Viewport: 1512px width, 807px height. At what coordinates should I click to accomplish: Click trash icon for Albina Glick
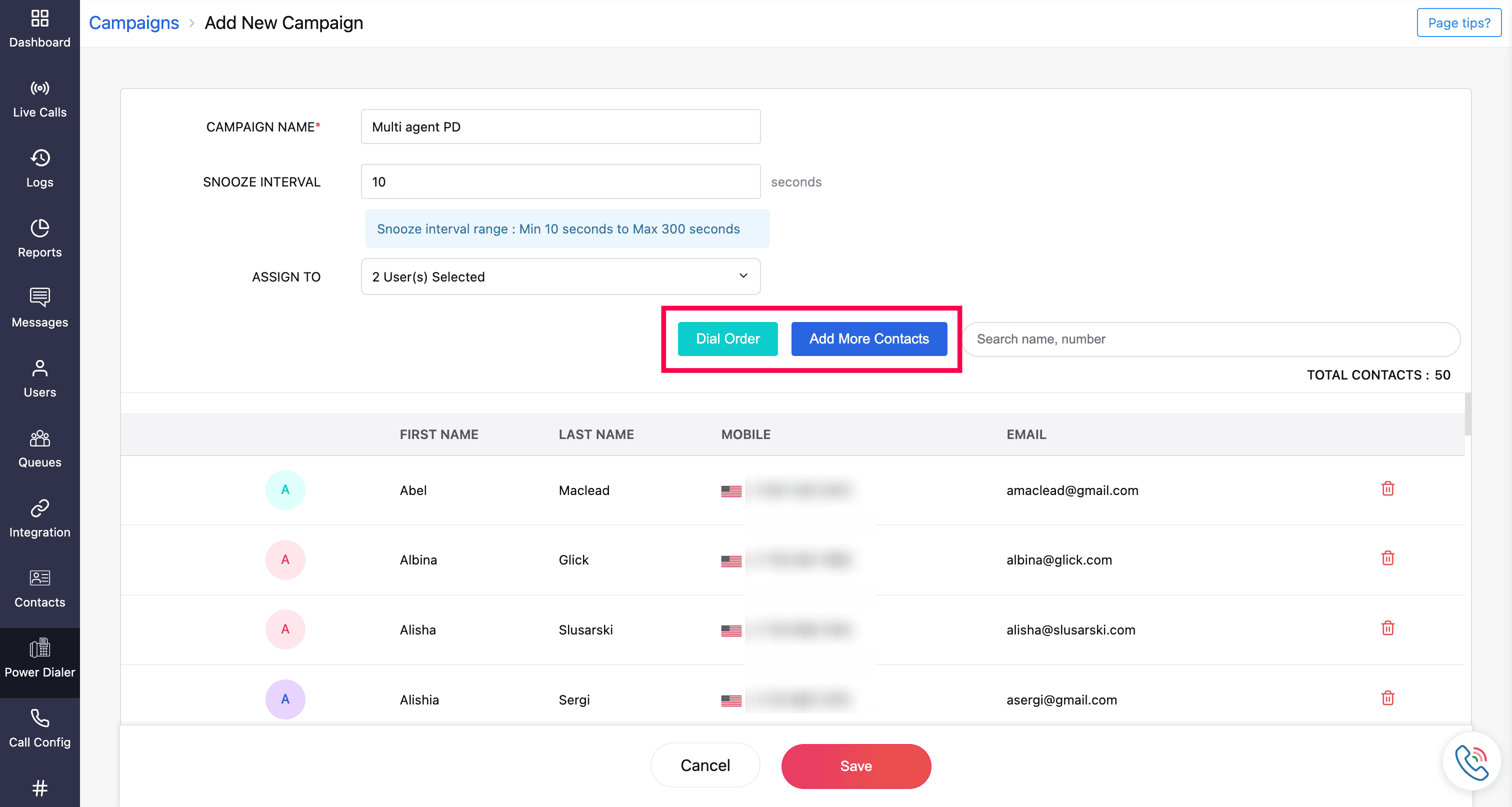1387,558
